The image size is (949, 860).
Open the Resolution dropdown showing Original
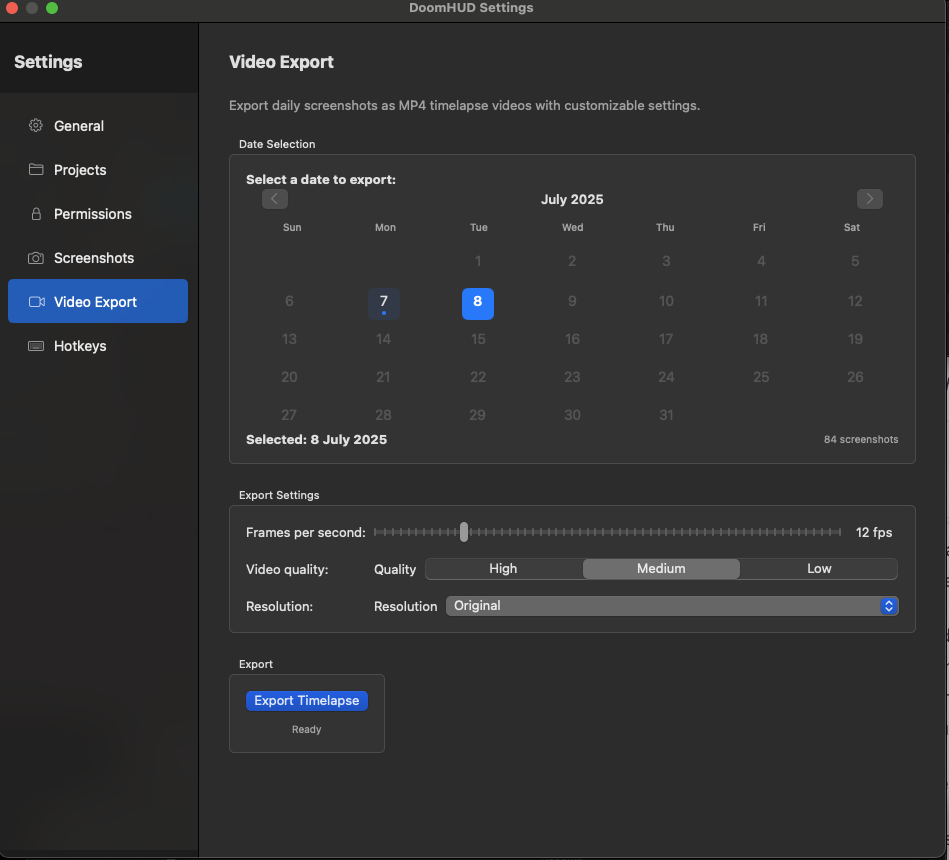[x=672, y=606]
